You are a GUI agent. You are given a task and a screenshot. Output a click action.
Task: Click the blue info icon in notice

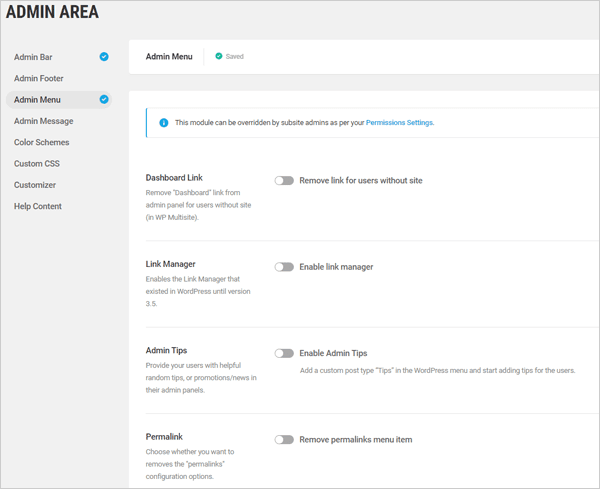164,123
